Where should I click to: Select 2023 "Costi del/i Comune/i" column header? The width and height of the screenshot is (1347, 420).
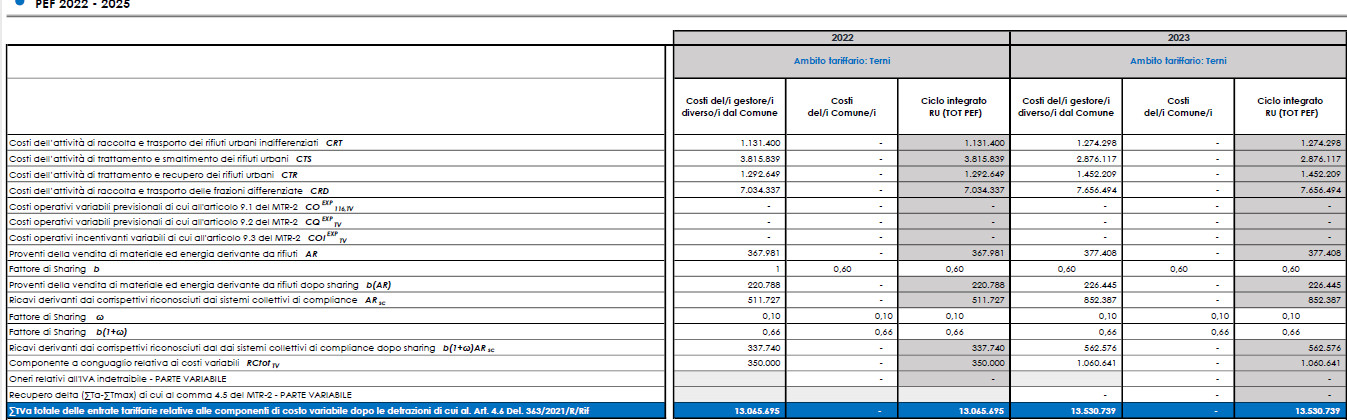[x=1178, y=106]
